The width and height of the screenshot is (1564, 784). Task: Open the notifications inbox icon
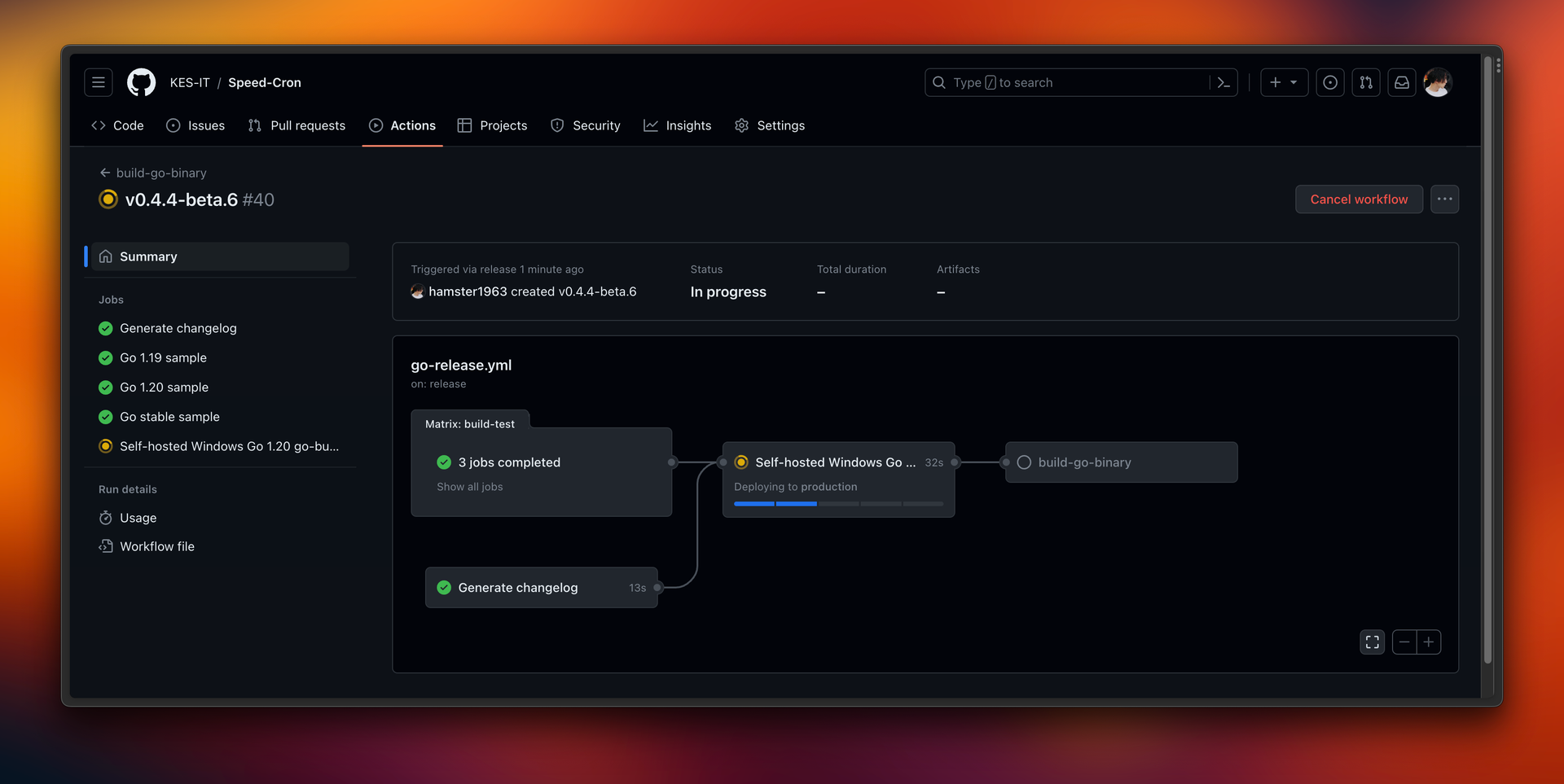[1401, 82]
